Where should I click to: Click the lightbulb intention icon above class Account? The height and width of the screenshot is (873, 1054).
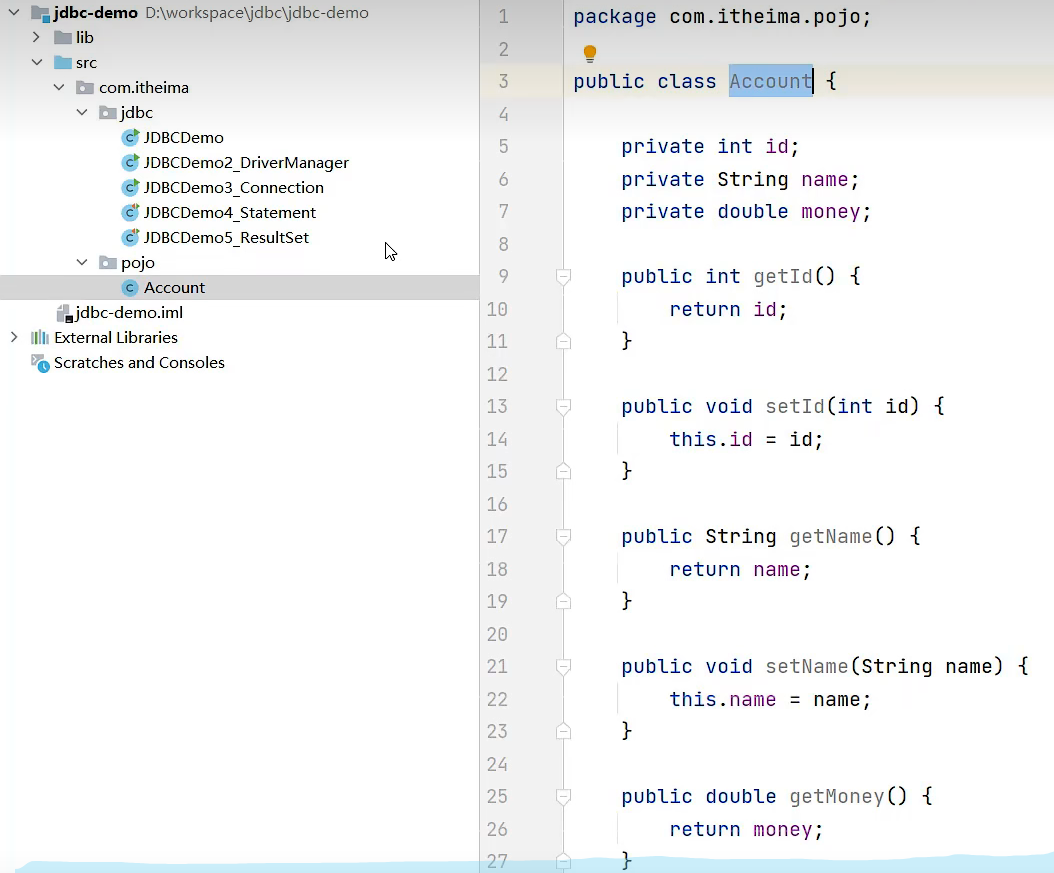coord(589,52)
